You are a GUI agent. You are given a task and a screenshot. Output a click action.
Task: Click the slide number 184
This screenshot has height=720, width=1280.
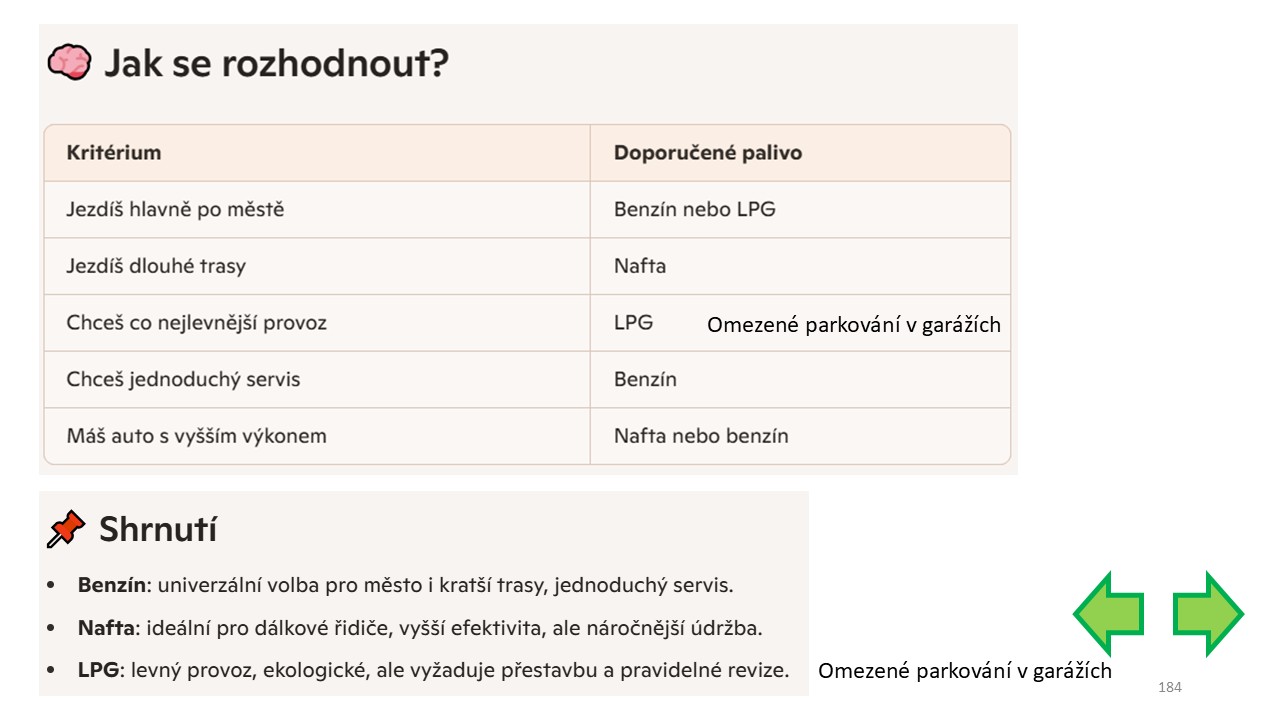tap(1169, 687)
